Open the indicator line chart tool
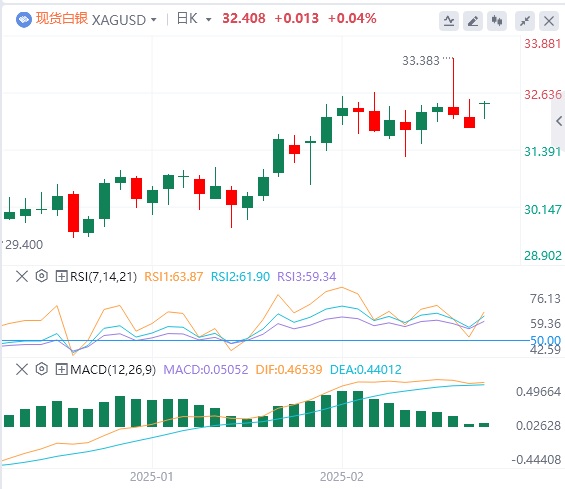This screenshot has width=565, height=489. [x=449, y=21]
